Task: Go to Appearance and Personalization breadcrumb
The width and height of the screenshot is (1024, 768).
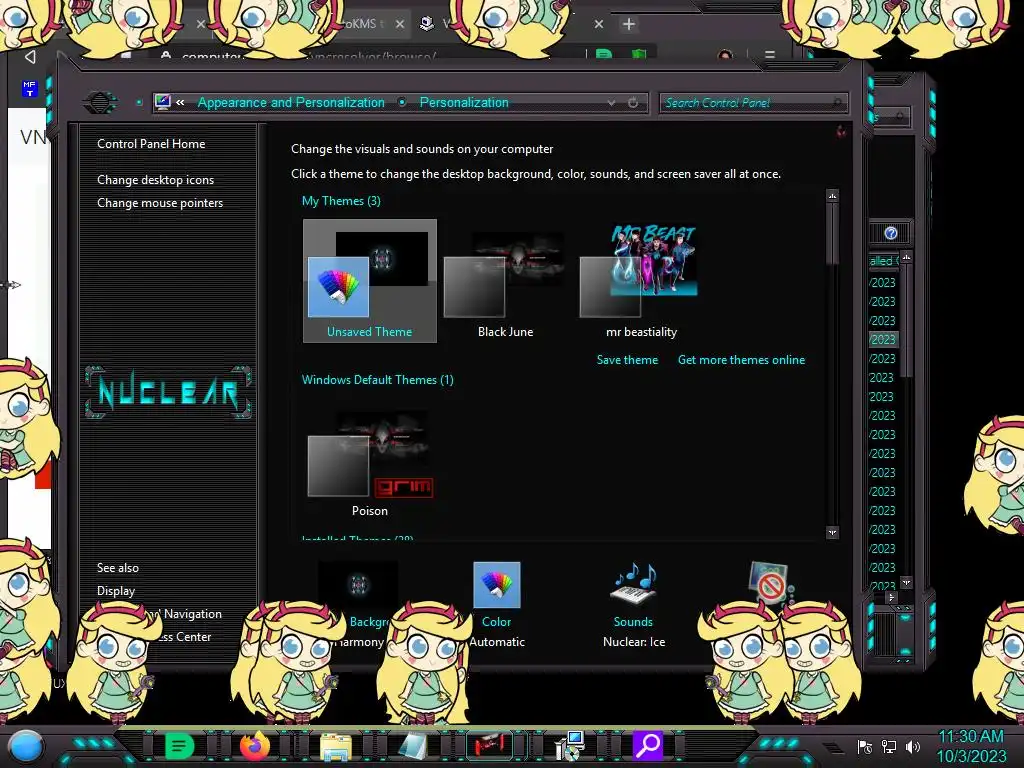Action: pyautogui.click(x=291, y=103)
